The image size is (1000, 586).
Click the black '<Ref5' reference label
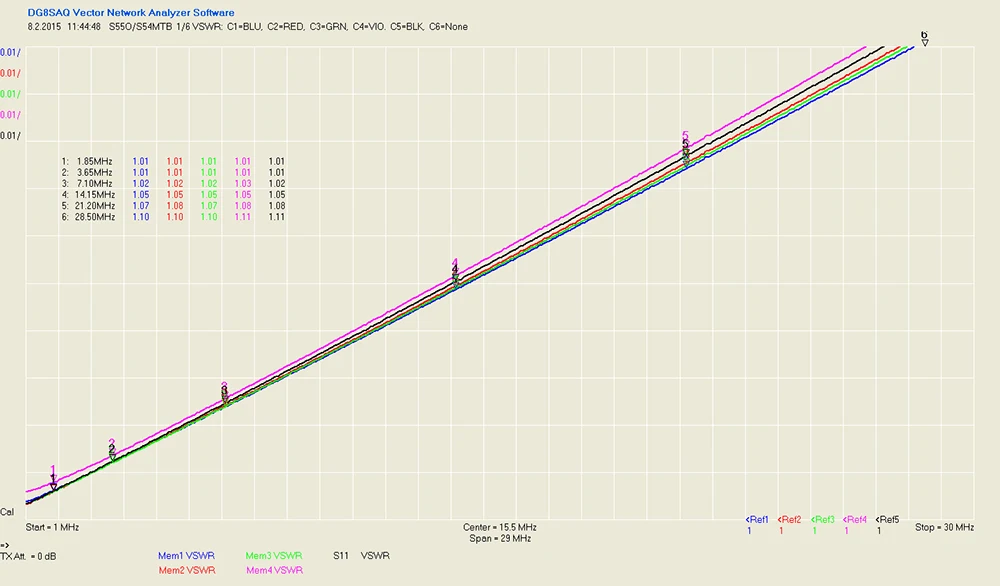click(x=888, y=520)
